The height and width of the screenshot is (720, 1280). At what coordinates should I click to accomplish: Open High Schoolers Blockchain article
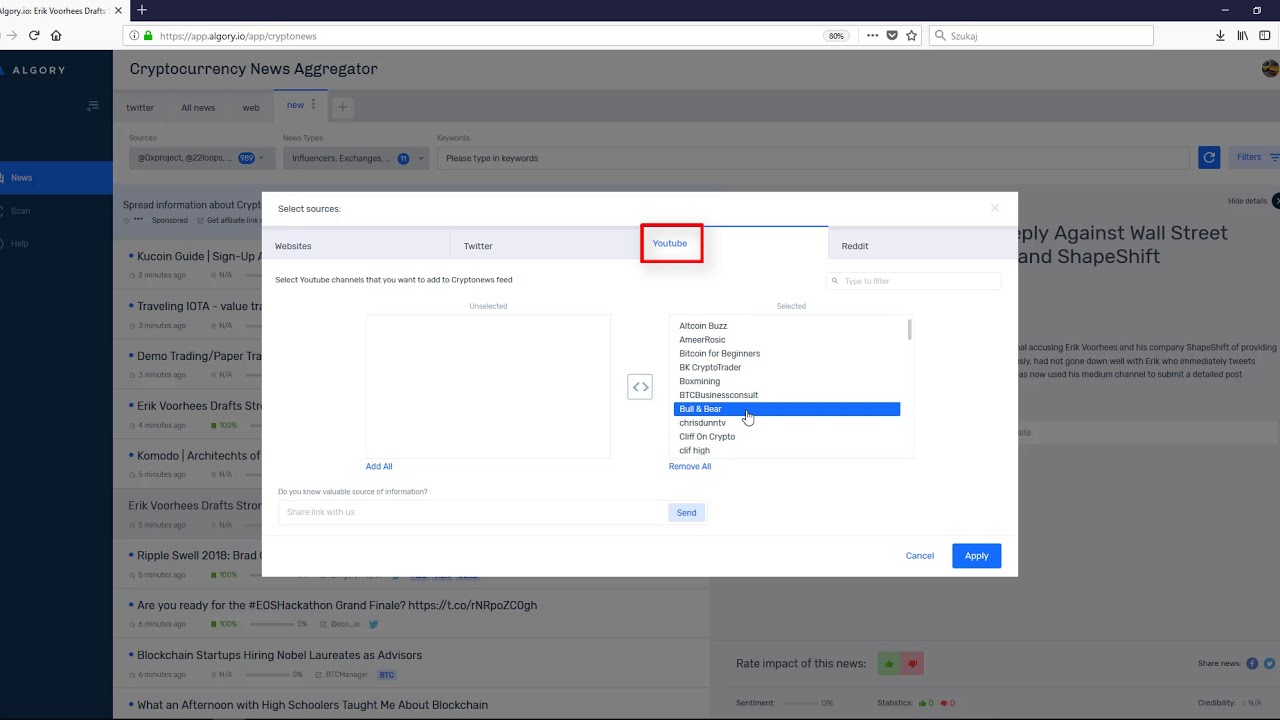point(312,705)
